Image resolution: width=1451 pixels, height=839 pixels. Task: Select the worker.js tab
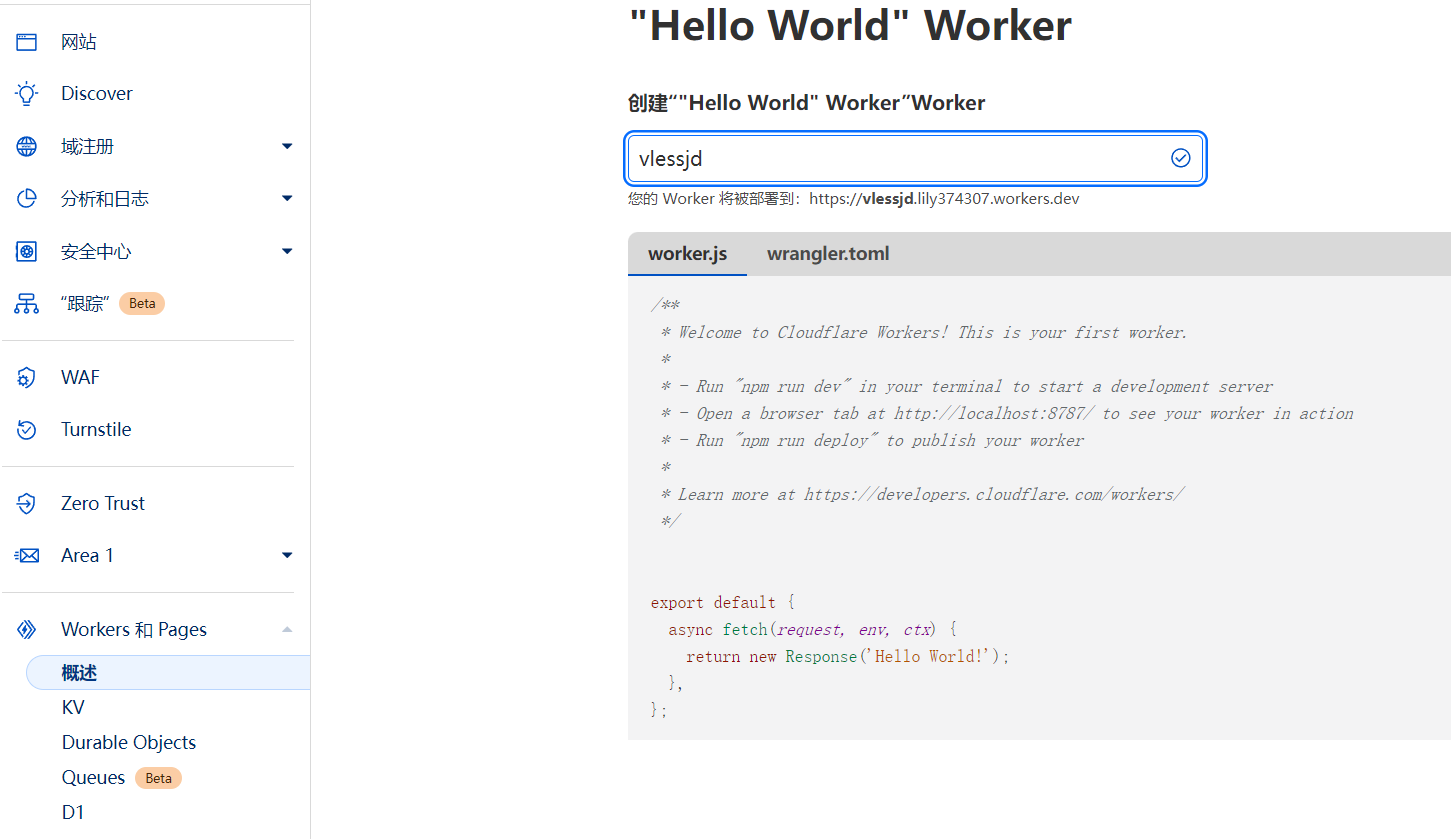[687, 254]
